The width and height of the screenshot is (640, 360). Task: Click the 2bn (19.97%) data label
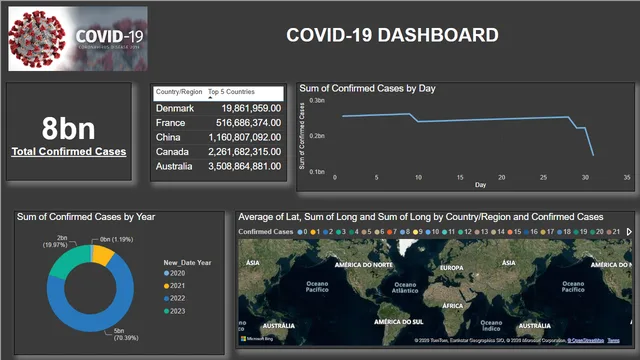coord(56,241)
